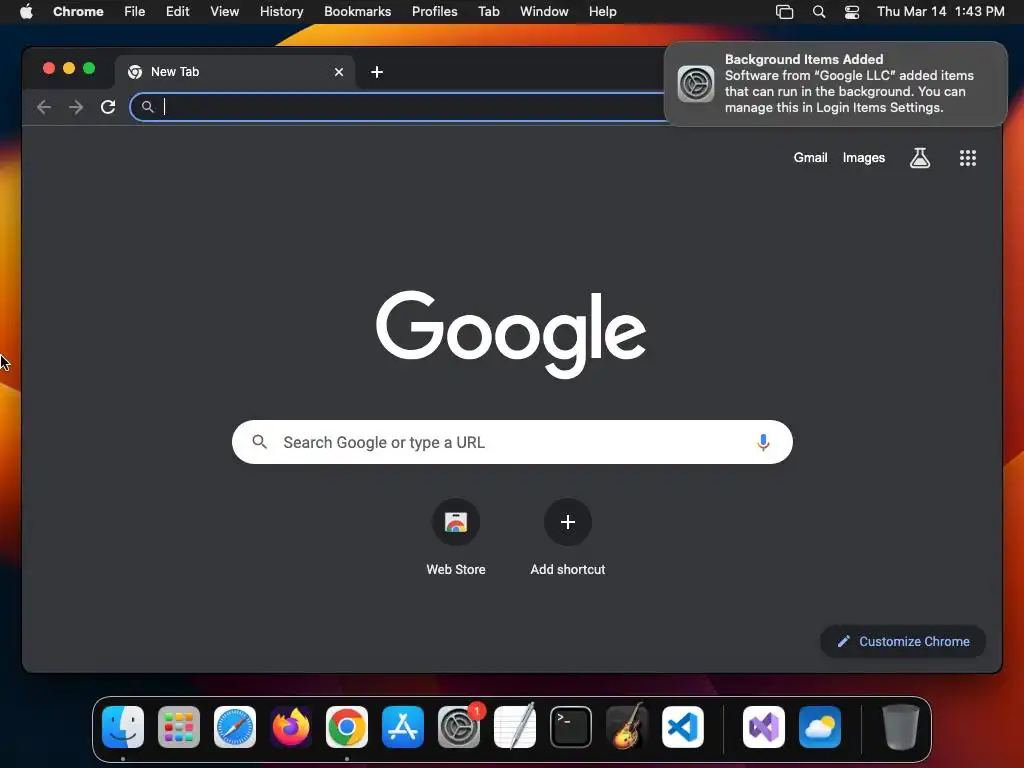Viewport: 1024px width, 768px height.
Task: Open Trash from the Dock
Action: [x=901, y=727]
